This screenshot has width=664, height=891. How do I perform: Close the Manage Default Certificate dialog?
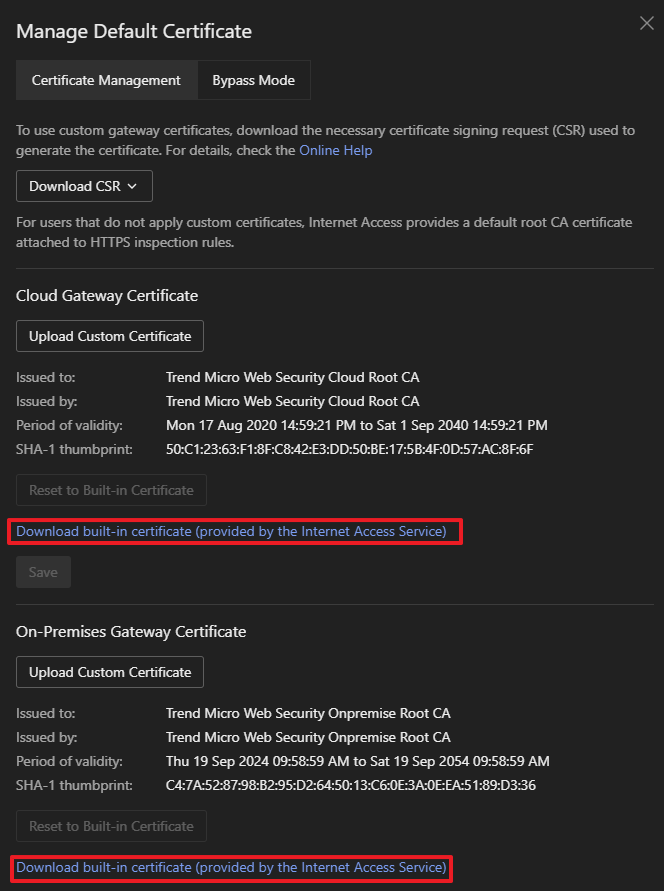646,24
